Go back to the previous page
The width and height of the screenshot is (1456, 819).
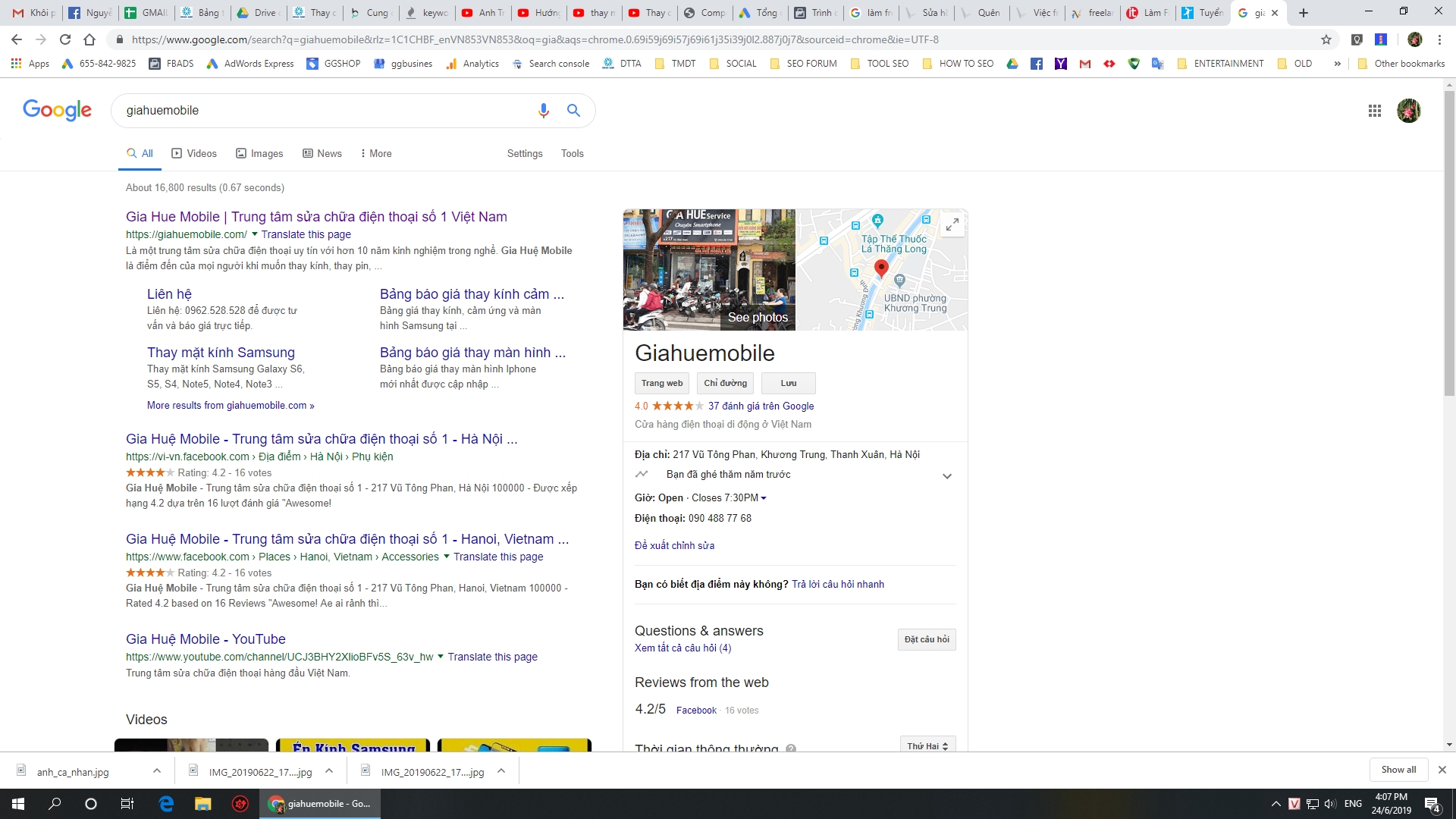17,39
